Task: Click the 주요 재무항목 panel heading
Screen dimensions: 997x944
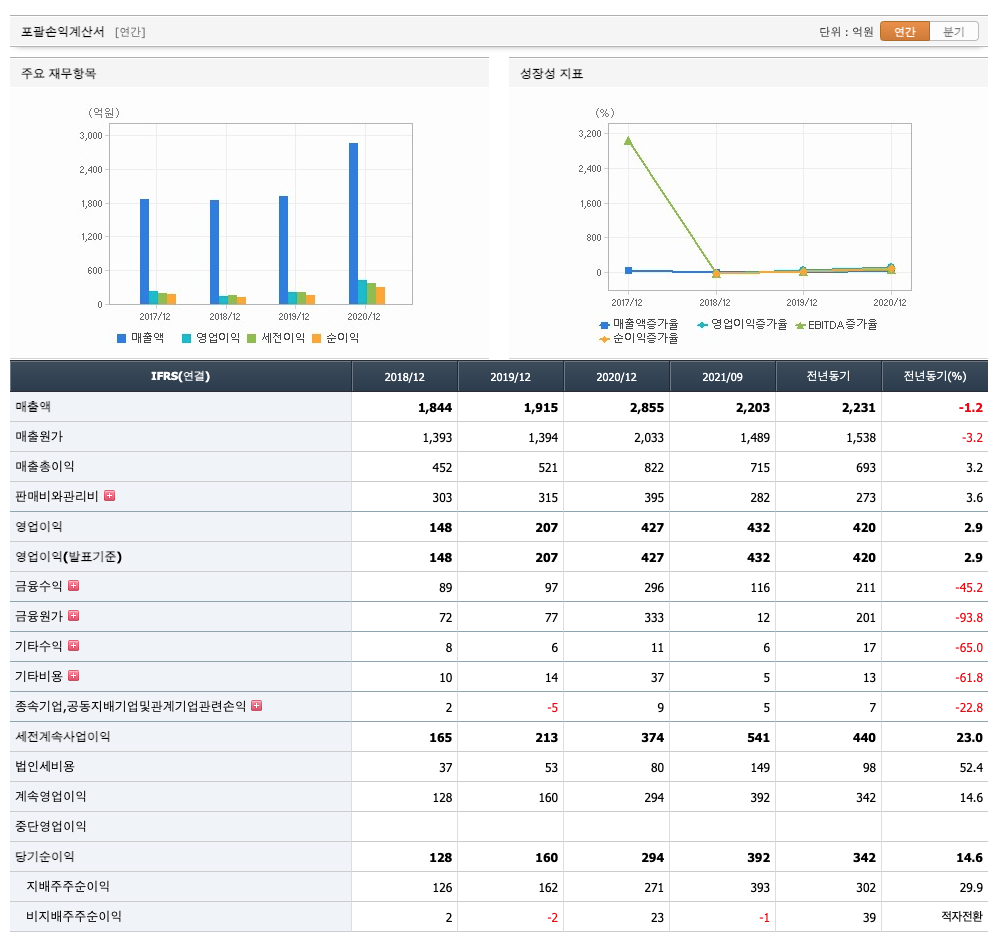Action: coord(58,73)
